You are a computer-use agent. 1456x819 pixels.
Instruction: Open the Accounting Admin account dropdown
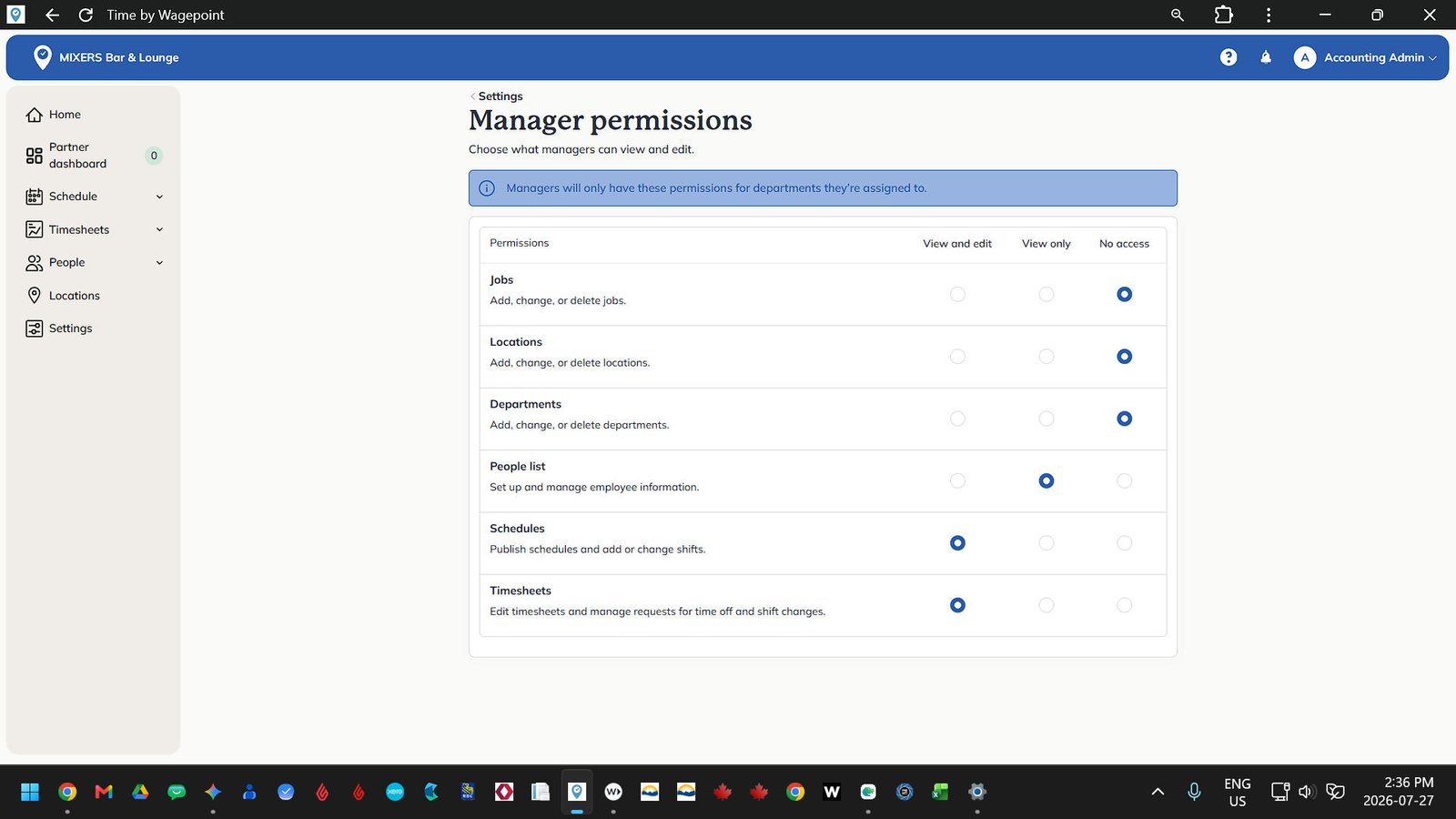1365,57
